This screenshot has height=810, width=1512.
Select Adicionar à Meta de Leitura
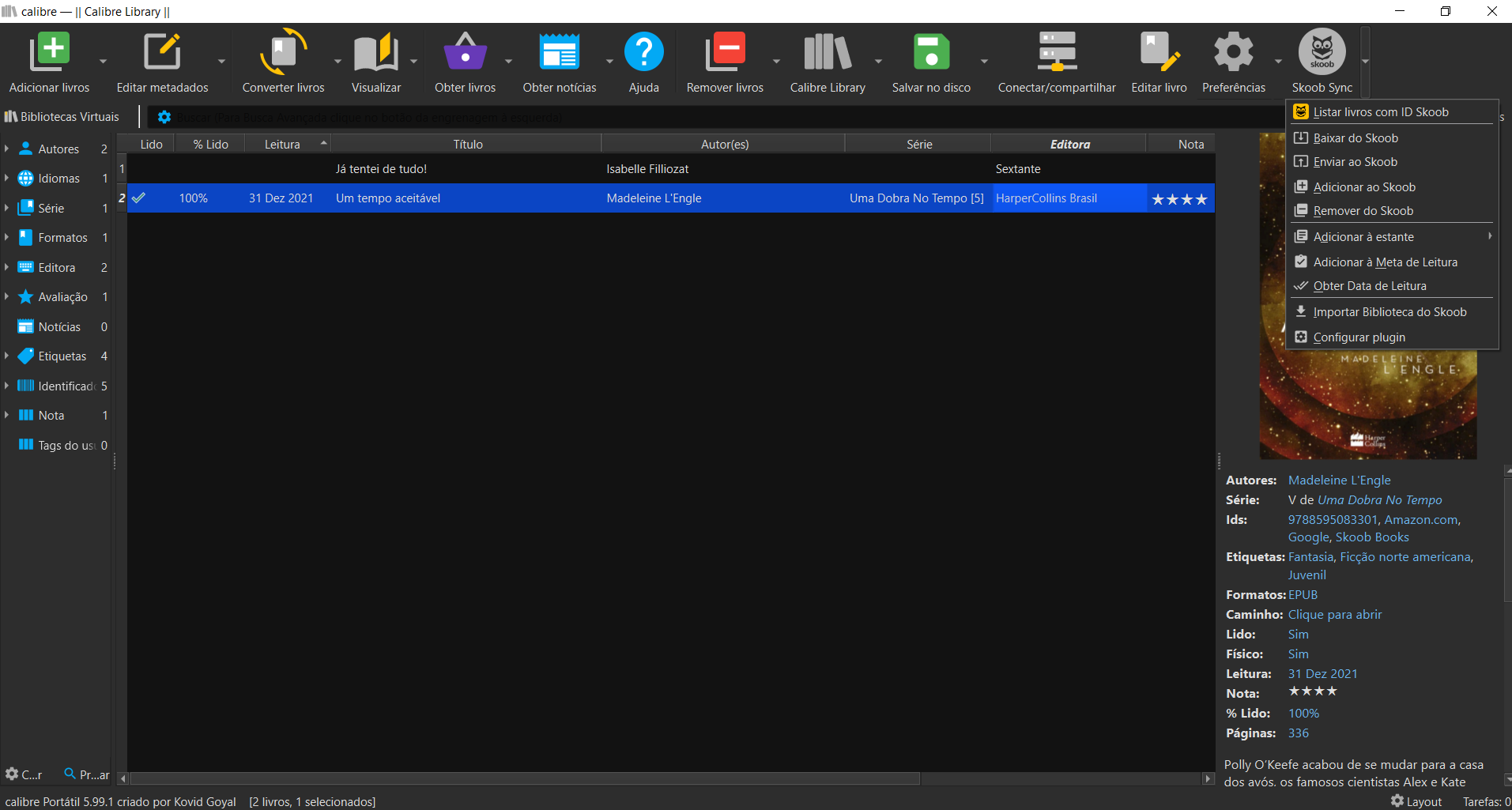click(x=1392, y=262)
